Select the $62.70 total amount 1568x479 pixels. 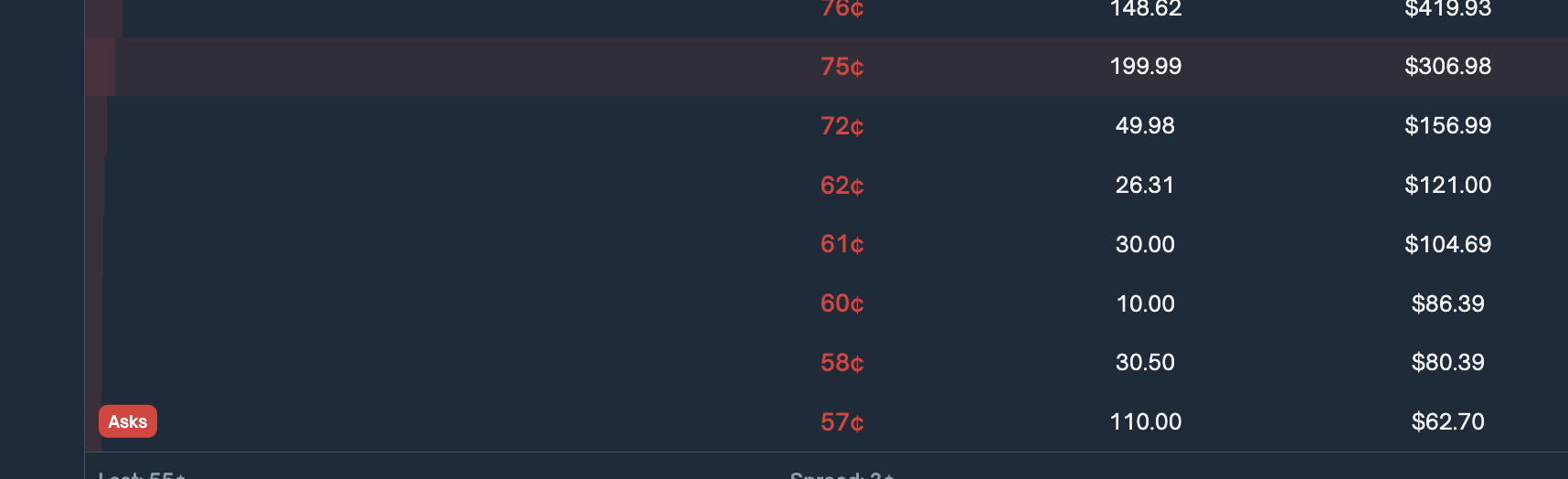pyautogui.click(x=1447, y=422)
